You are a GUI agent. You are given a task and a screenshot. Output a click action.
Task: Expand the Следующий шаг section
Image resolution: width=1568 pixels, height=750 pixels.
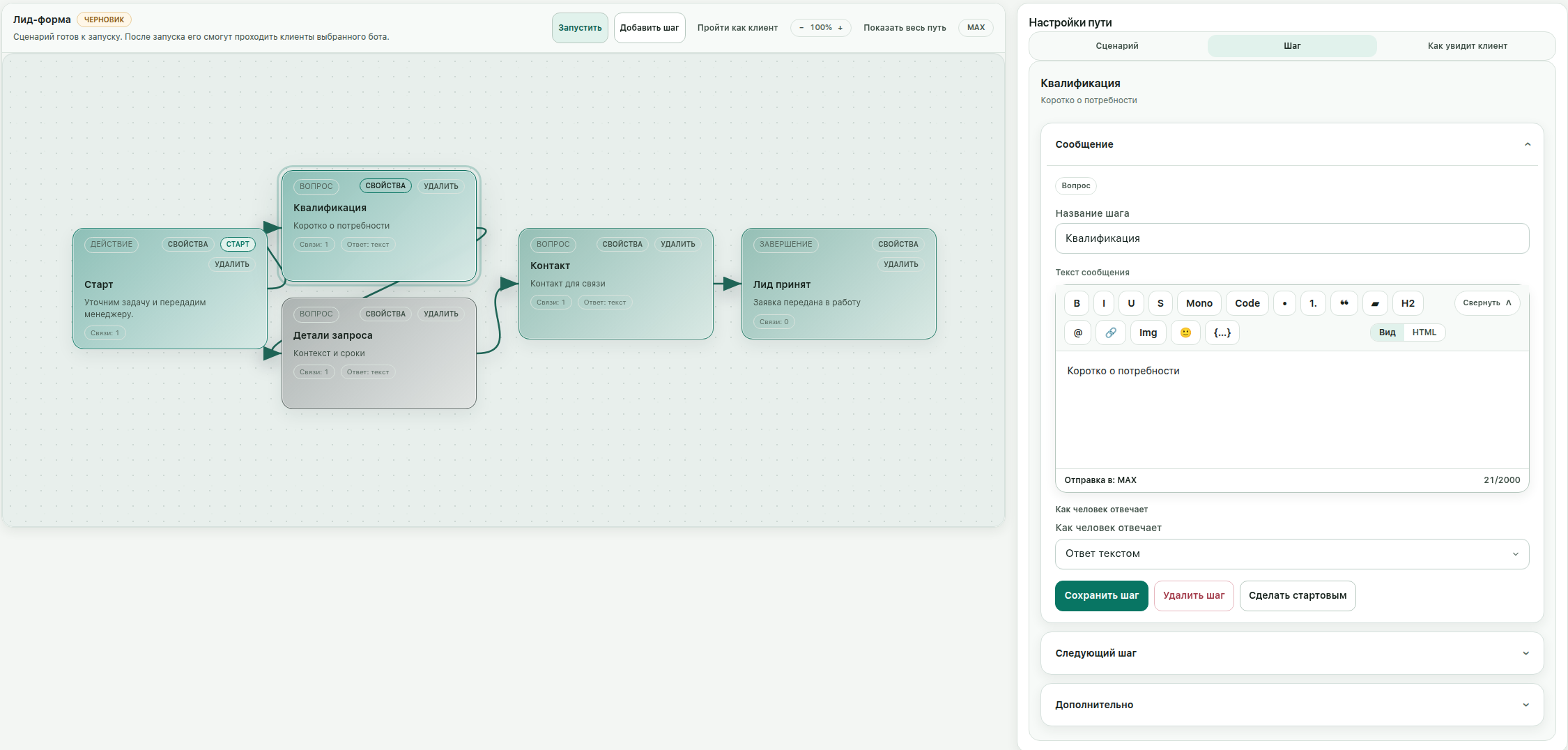click(x=1292, y=653)
